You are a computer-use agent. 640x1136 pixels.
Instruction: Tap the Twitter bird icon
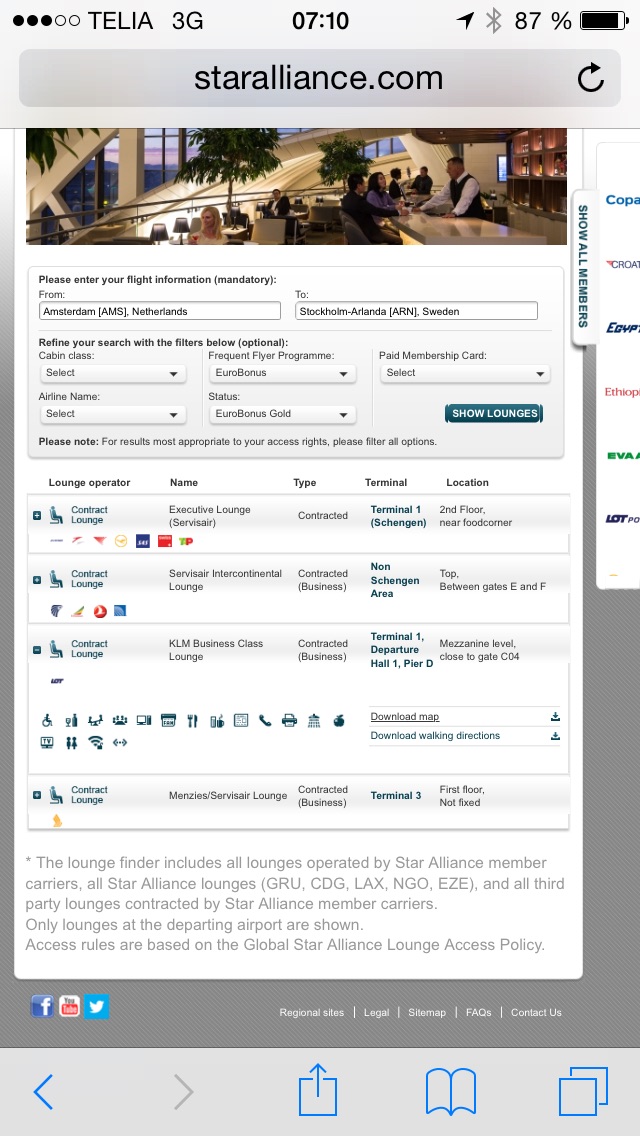96,1006
